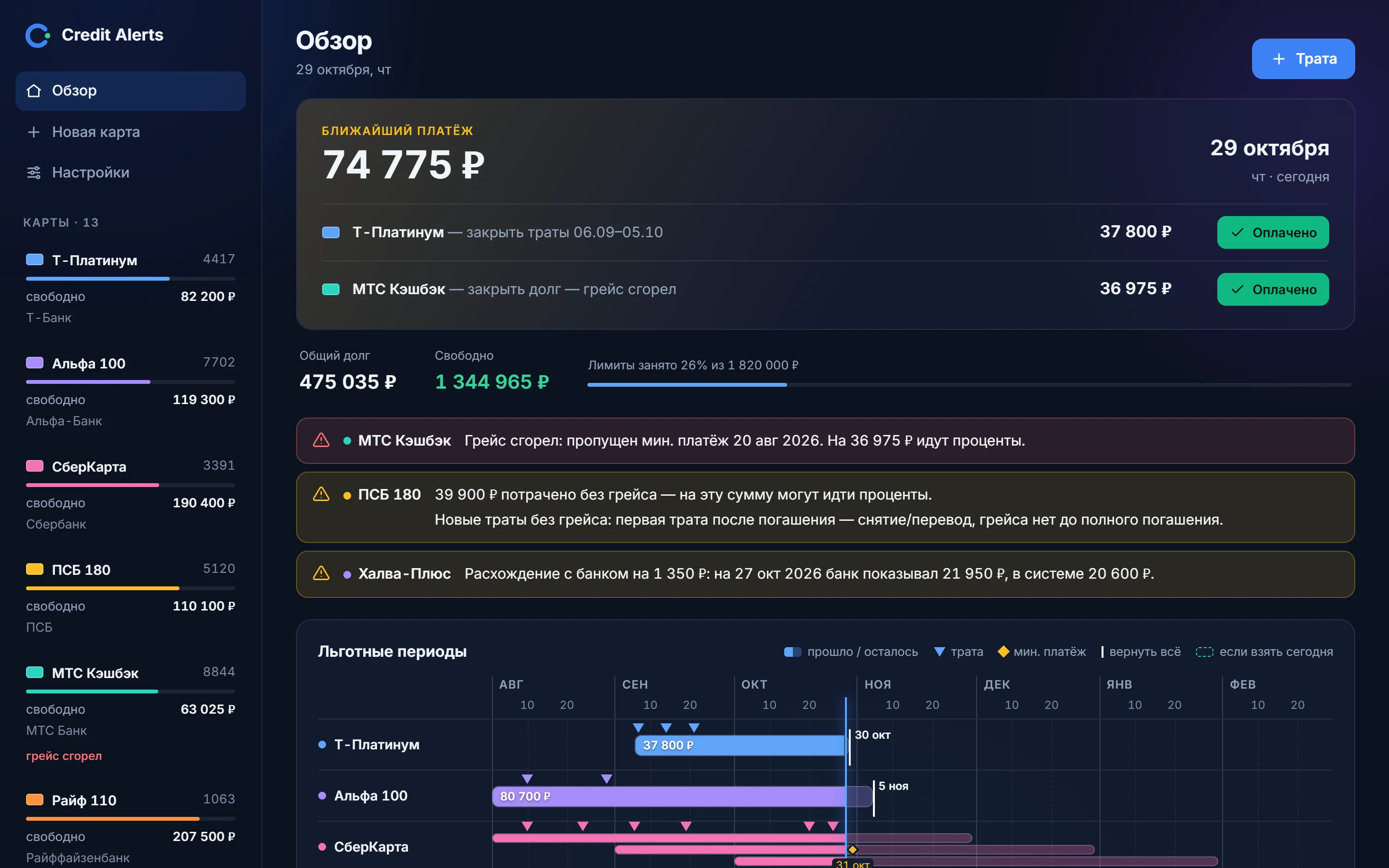Click Оплачено button for Т-Платинум payment
The height and width of the screenshot is (868, 1389).
[1272, 232]
